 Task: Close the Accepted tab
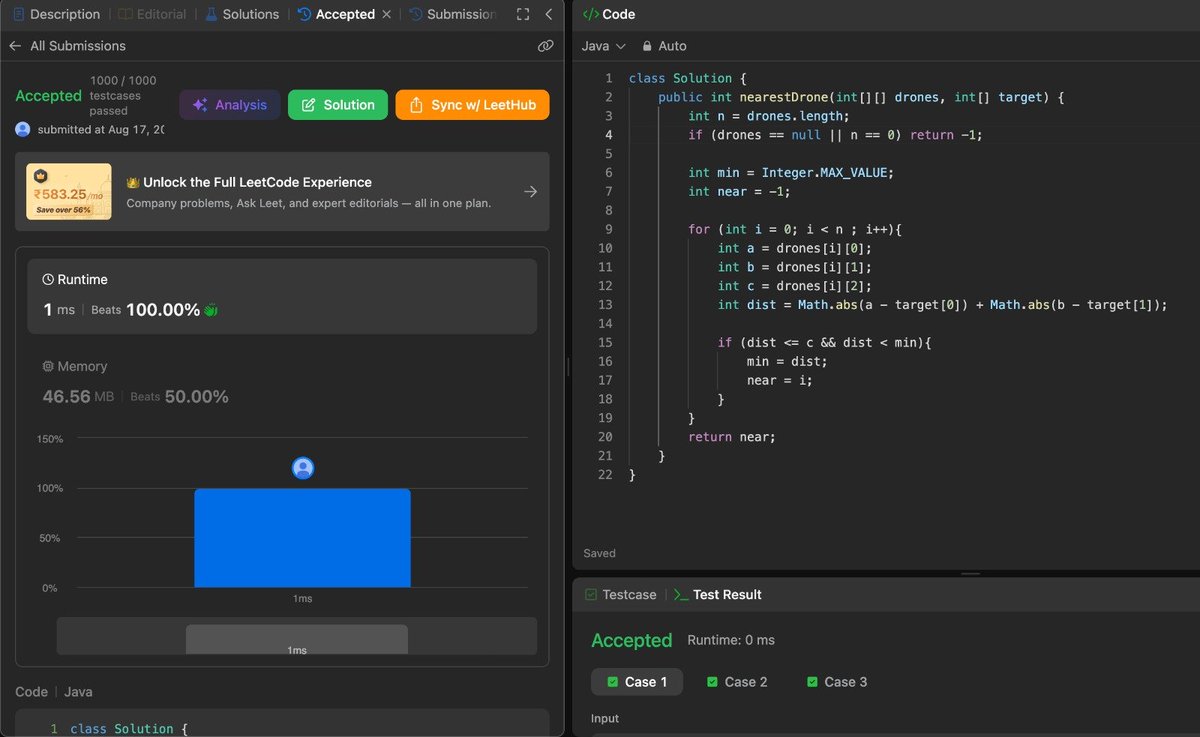[x=387, y=14]
